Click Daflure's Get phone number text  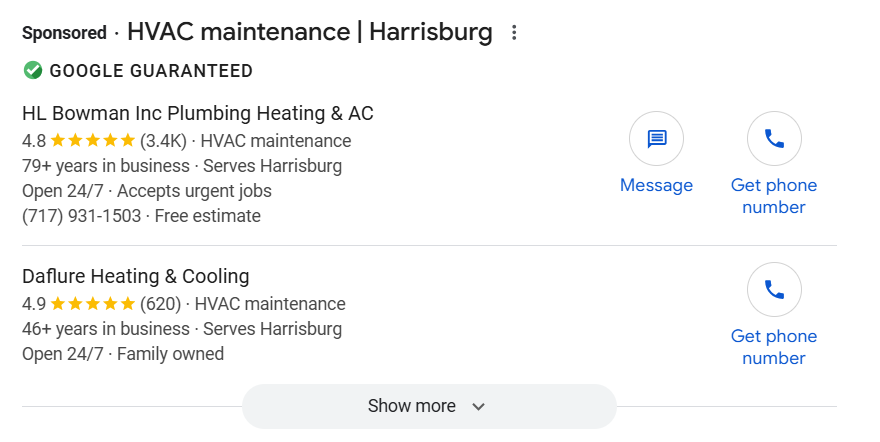coord(774,347)
